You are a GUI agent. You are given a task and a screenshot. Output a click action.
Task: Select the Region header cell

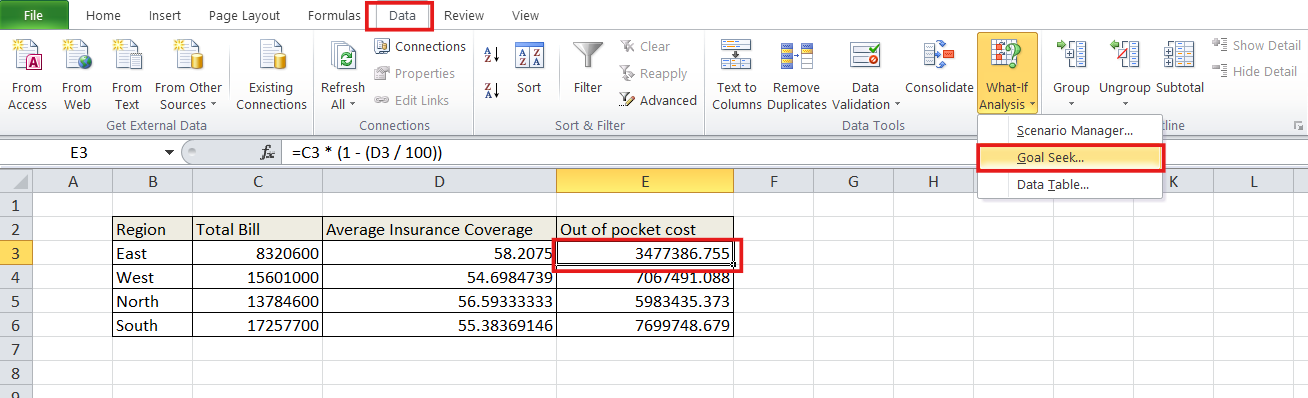click(153, 229)
